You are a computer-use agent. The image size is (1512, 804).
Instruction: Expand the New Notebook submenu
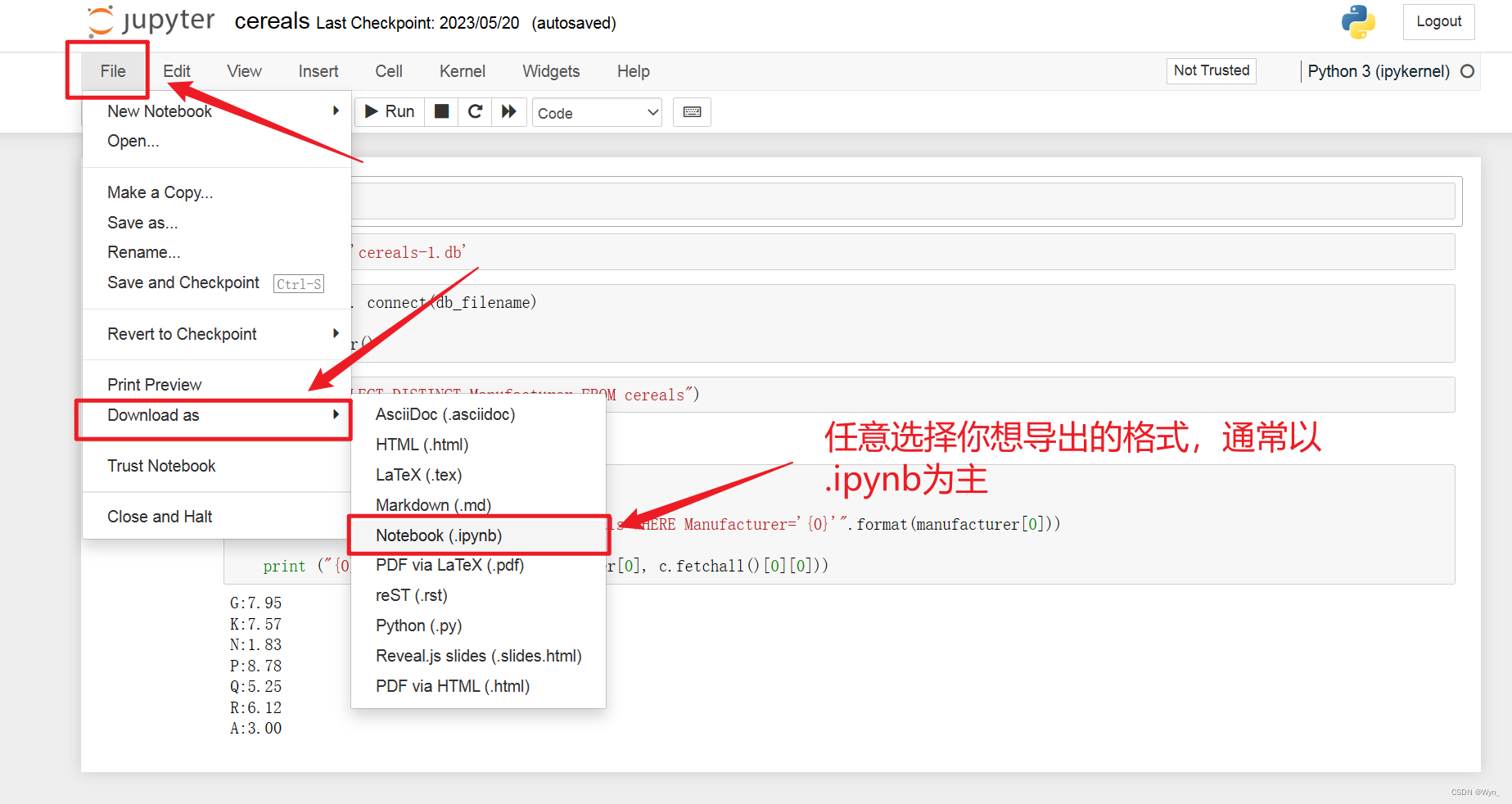point(217,111)
